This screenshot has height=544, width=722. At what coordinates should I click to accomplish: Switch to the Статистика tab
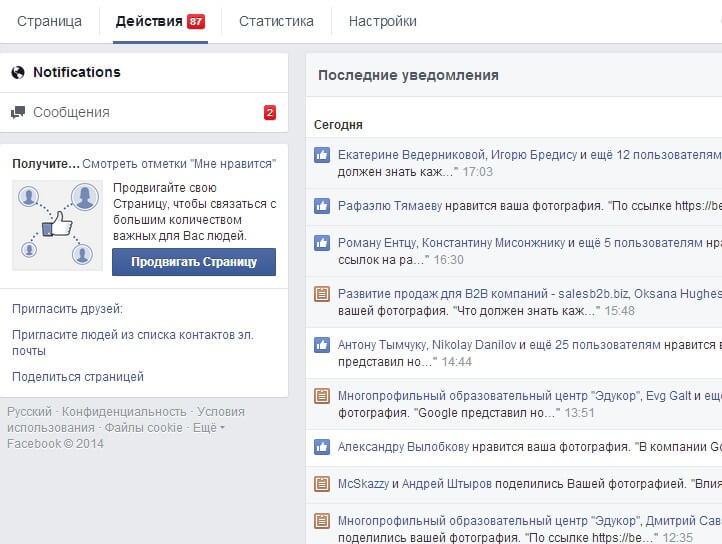[276, 21]
